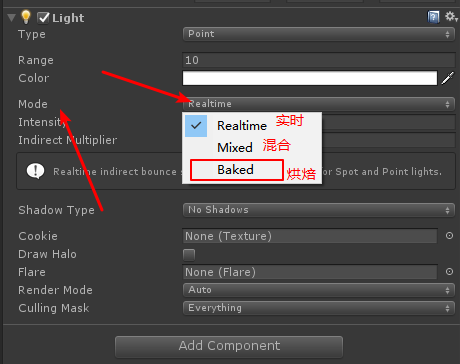The image size is (460, 364).
Task: Click the light bulb icon of Light component
Action: click(26, 17)
